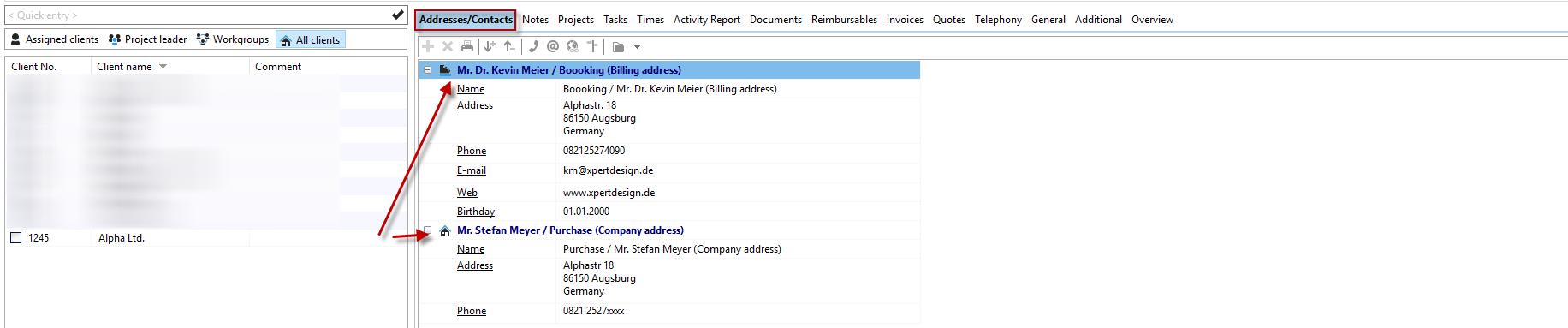This screenshot has width=1568, height=328.
Task: Click the signpost route icon
Action: [x=592, y=46]
